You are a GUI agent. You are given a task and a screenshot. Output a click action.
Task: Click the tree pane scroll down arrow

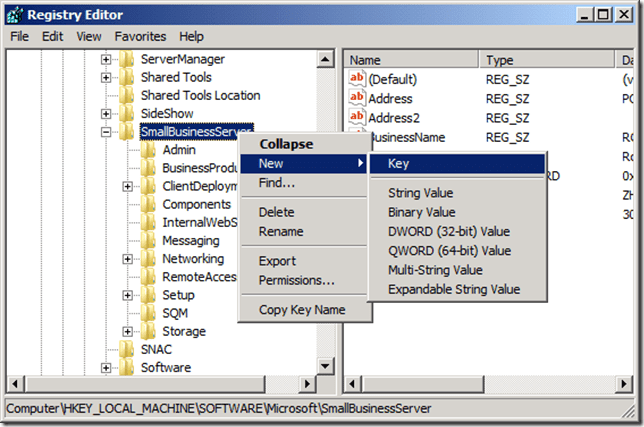coord(325,366)
